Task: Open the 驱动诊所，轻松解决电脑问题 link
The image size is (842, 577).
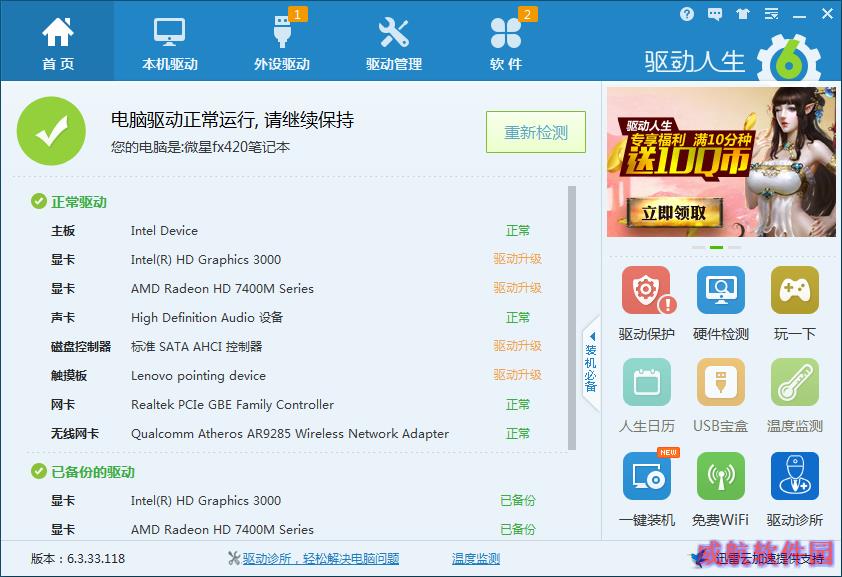Action: coord(320,559)
